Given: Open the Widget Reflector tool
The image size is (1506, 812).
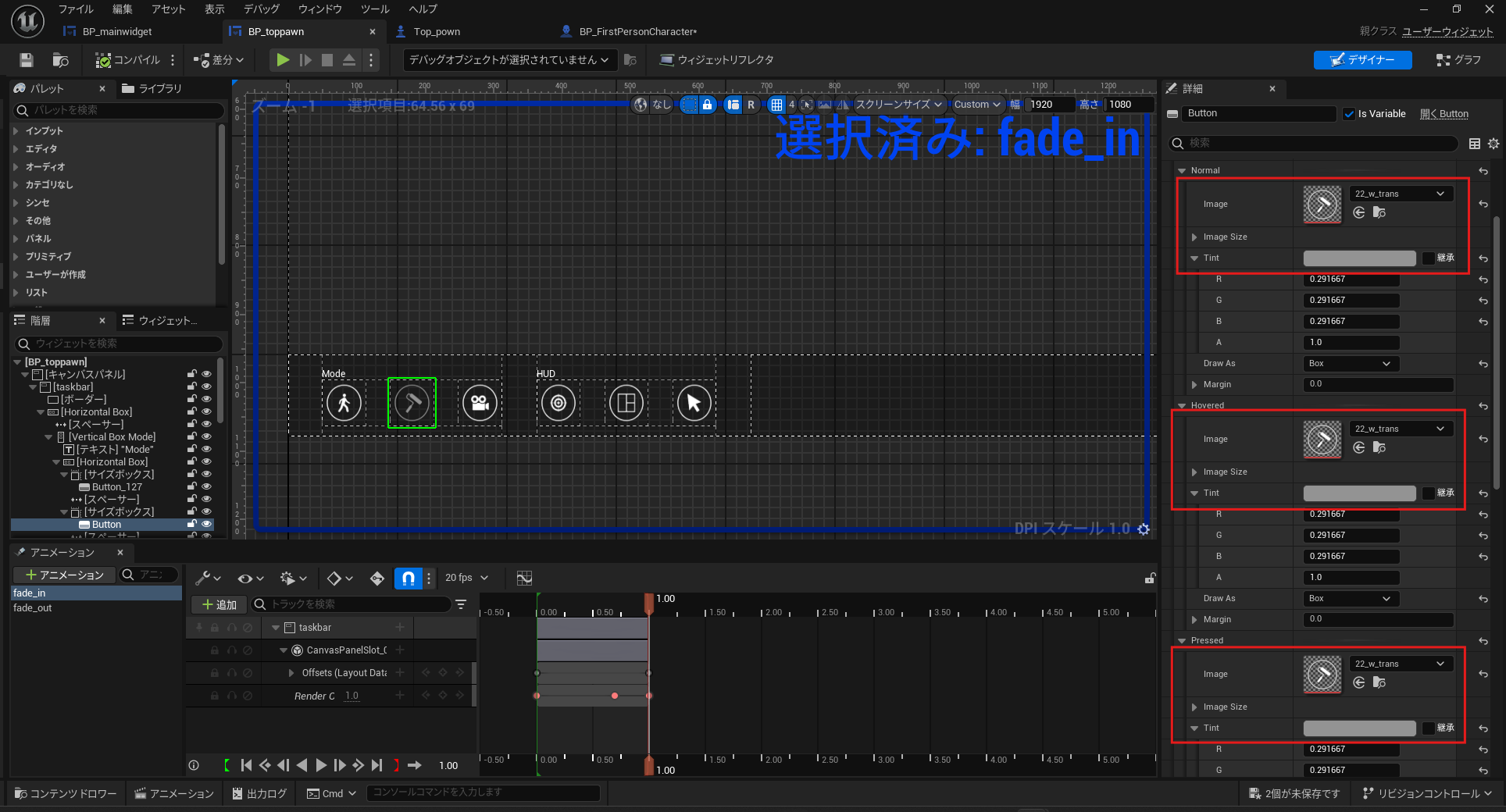Looking at the screenshot, I should [716, 60].
